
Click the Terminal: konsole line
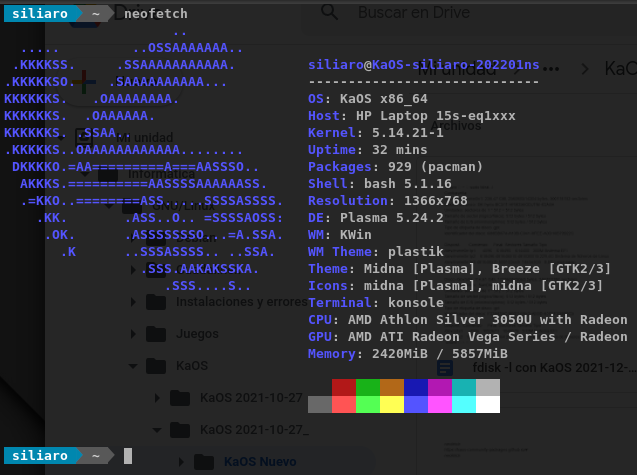[376, 303]
